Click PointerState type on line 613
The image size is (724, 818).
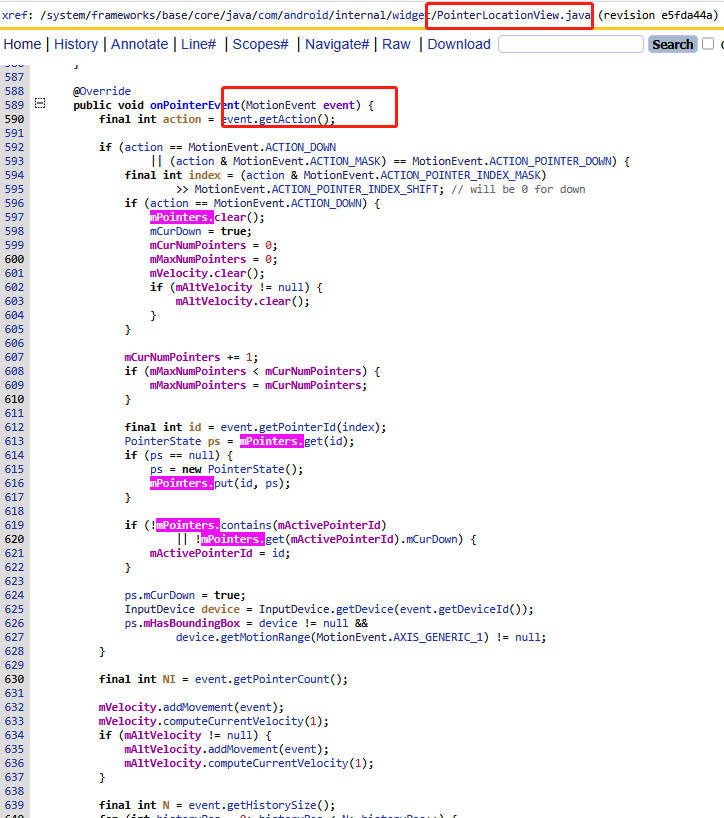162,441
